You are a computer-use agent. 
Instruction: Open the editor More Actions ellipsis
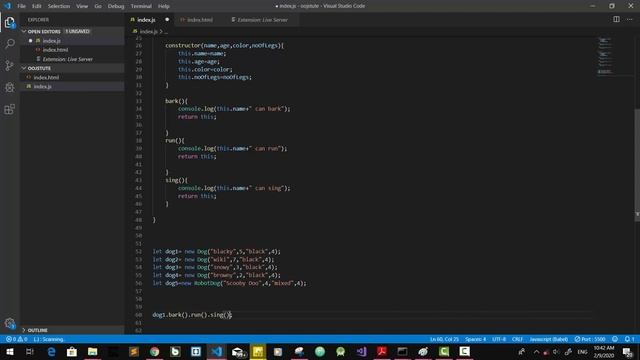point(629,19)
